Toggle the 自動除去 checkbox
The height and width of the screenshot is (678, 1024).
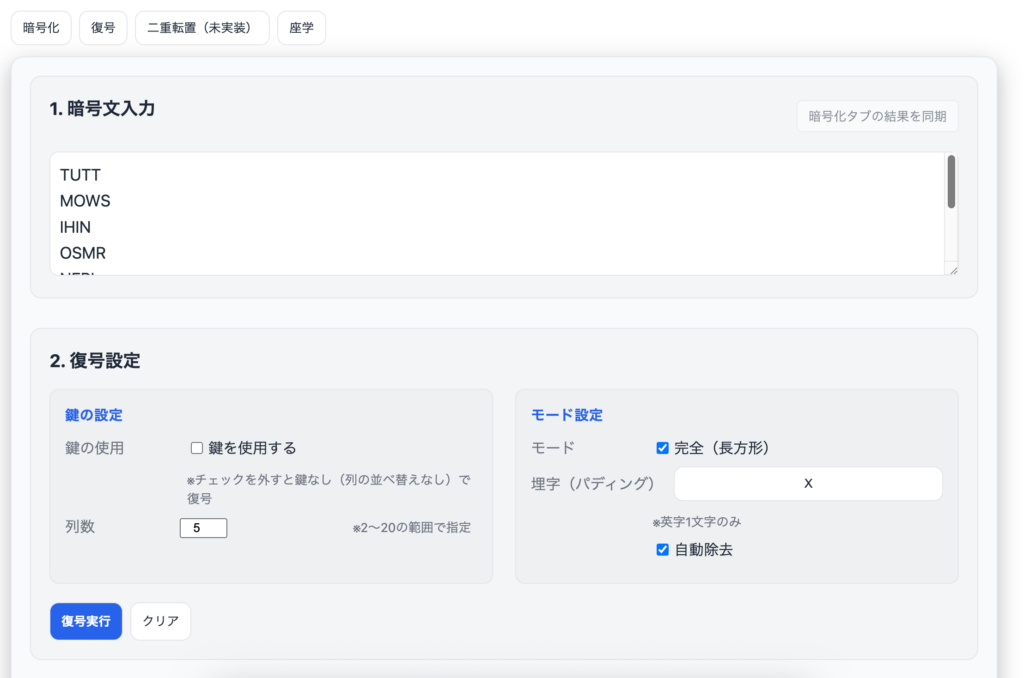tap(662, 549)
